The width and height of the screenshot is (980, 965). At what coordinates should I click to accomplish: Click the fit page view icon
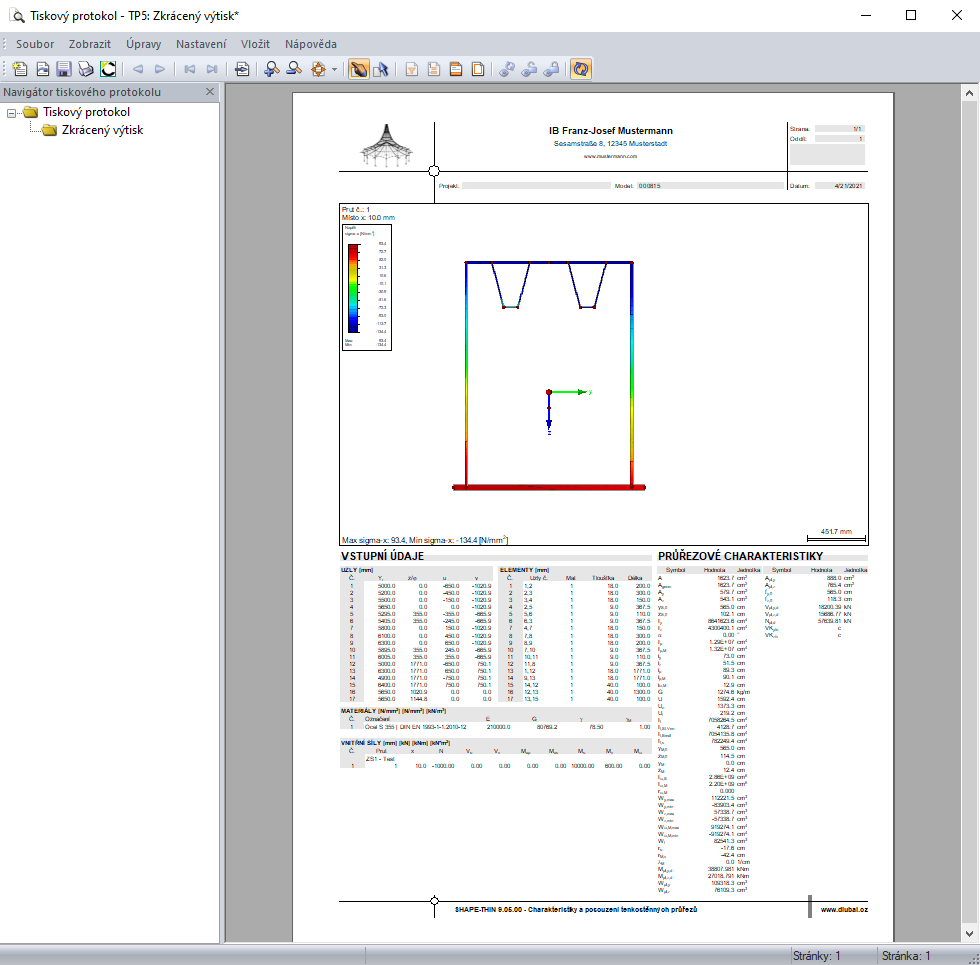319,69
